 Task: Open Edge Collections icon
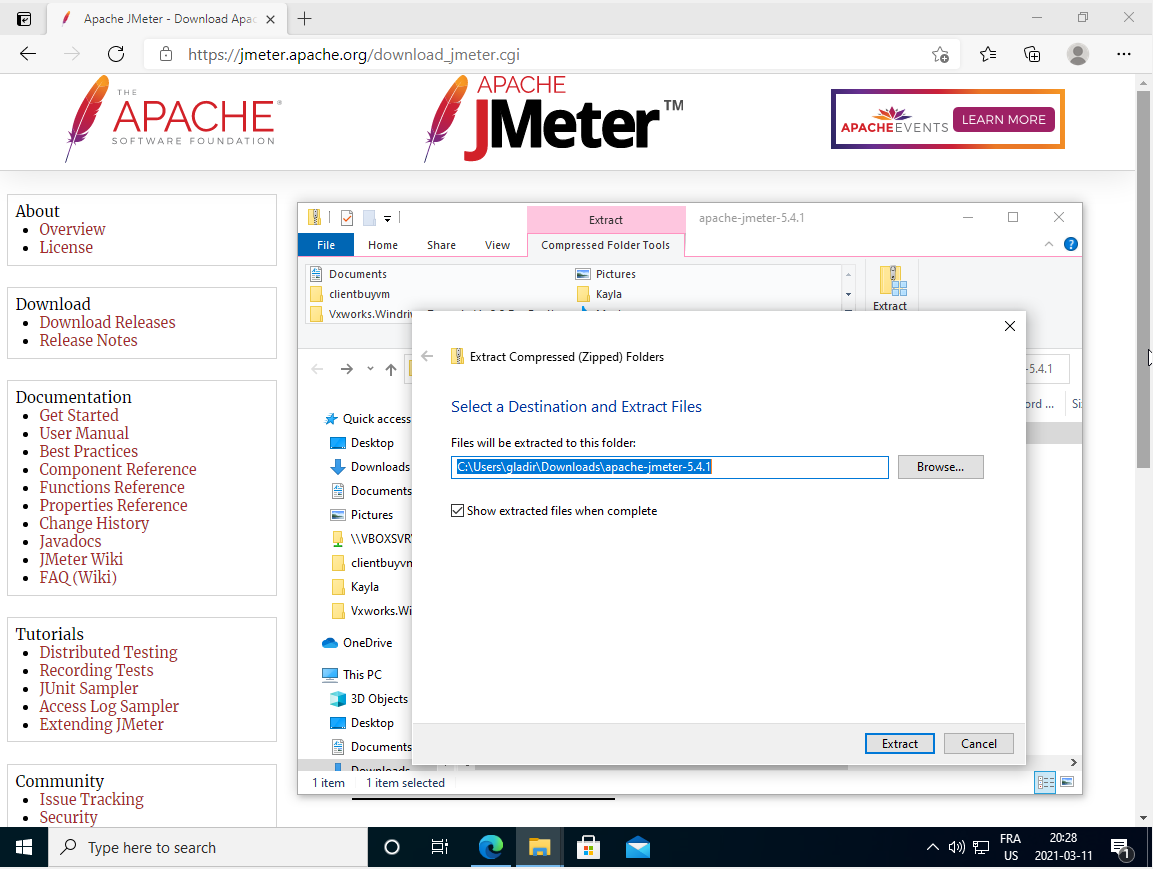coord(1032,54)
